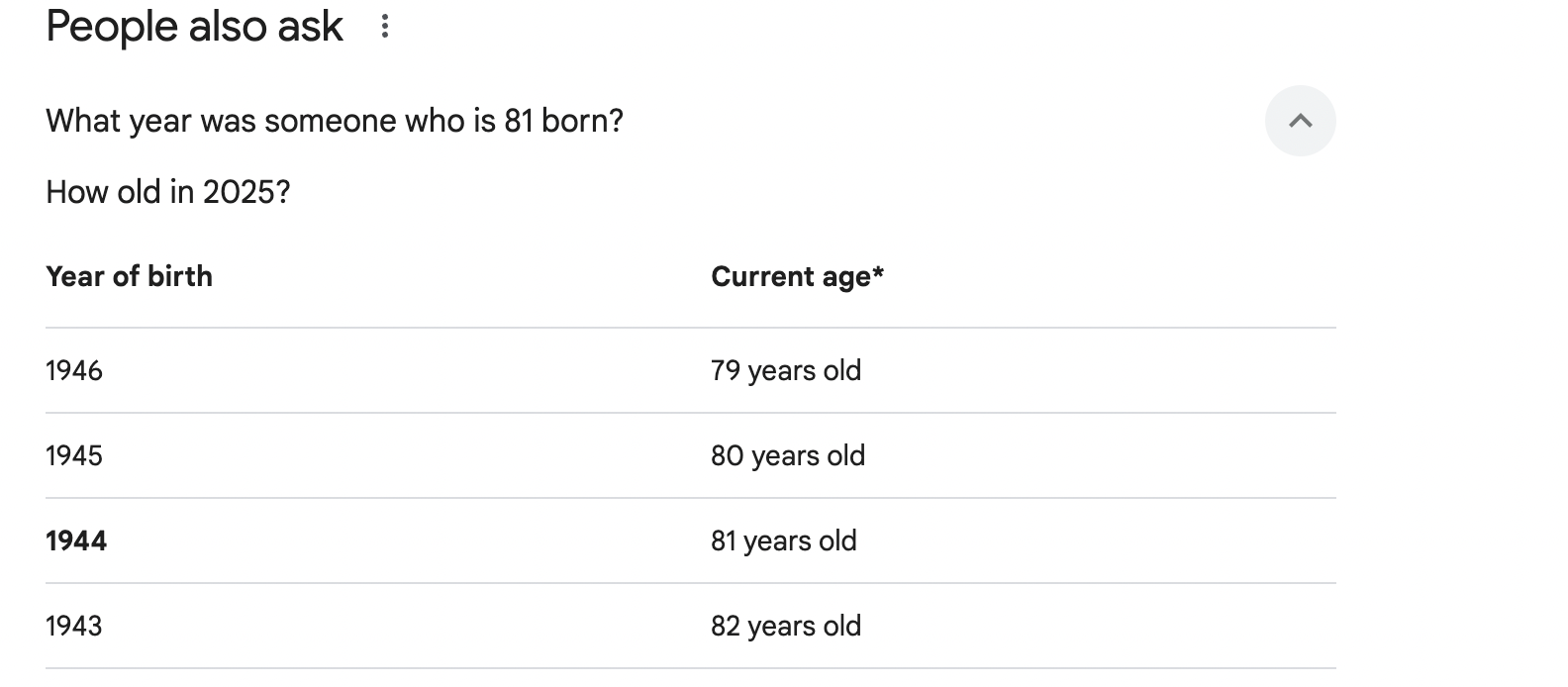Viewport: 1568px width, 687px height.
Task: Click the word 'ask' in the heading
Action: pos(310,26)
